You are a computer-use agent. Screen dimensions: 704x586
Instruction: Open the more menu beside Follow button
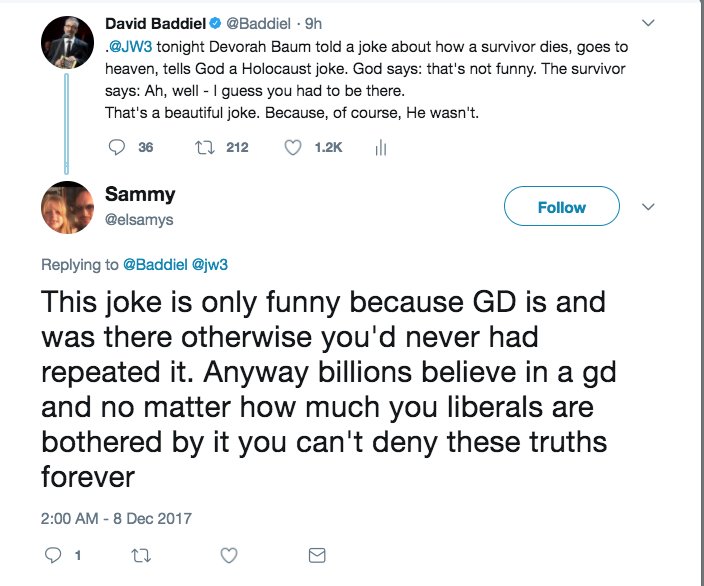(648, 207)
